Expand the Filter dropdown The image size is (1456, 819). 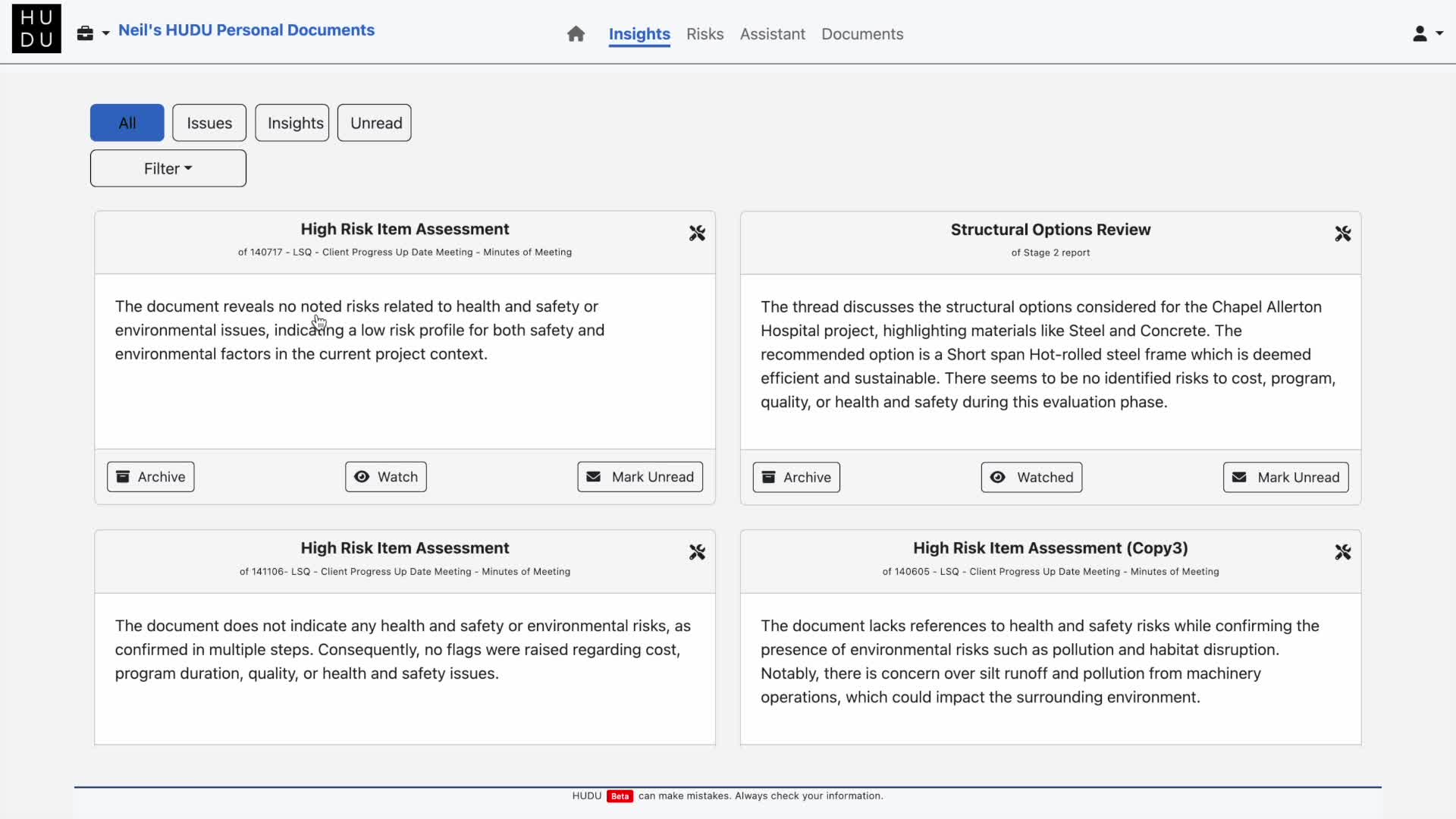(168, 168)
